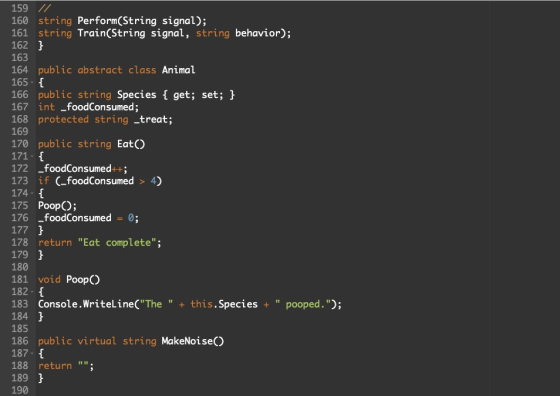560x396 pixels.
Task: Place cursor on "Eat complete" string
Action: pyautogui.click(x=117, y=243)
